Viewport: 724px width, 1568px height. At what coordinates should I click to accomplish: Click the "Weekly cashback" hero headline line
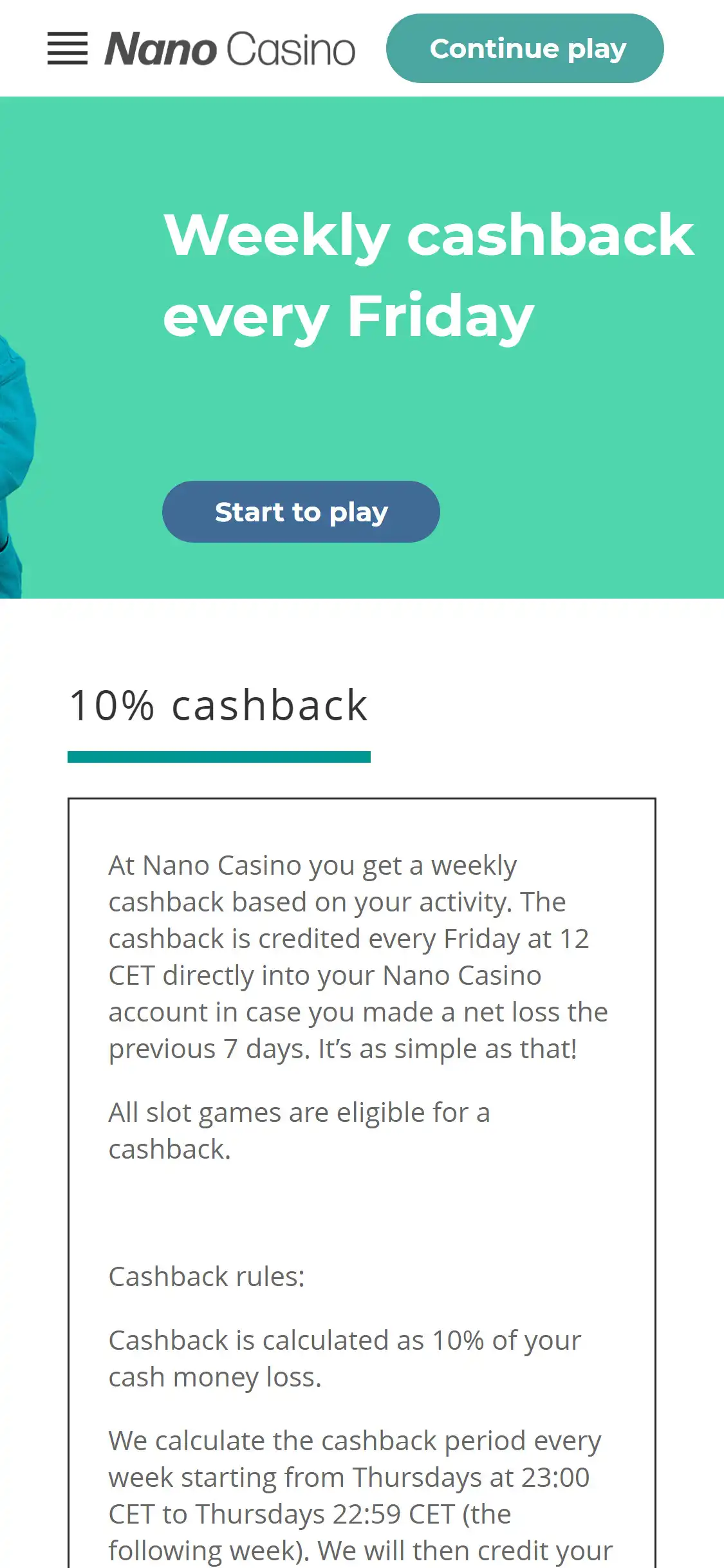tap(429, 235)
